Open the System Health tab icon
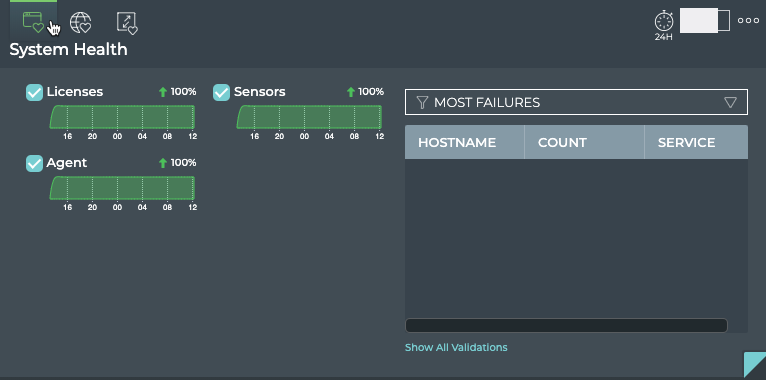This screenshot has height=380, width=766. coord(33,22)
